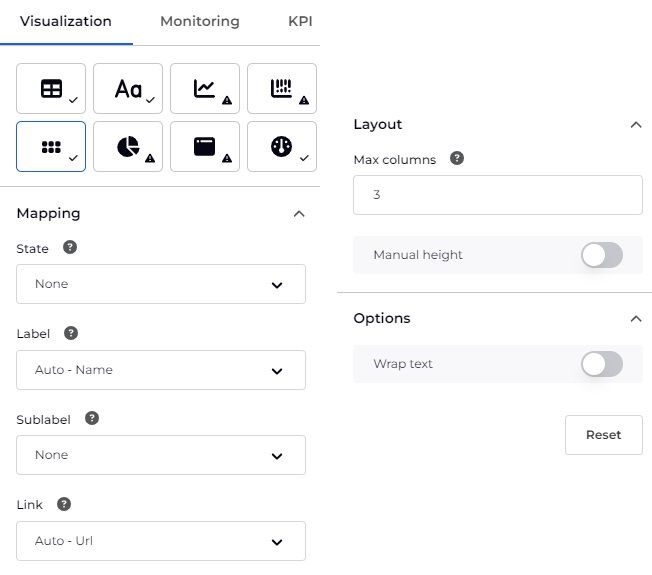Screen dimensions: 652x575
Task: Collapse the Mapping section
Action: (299, 214)
